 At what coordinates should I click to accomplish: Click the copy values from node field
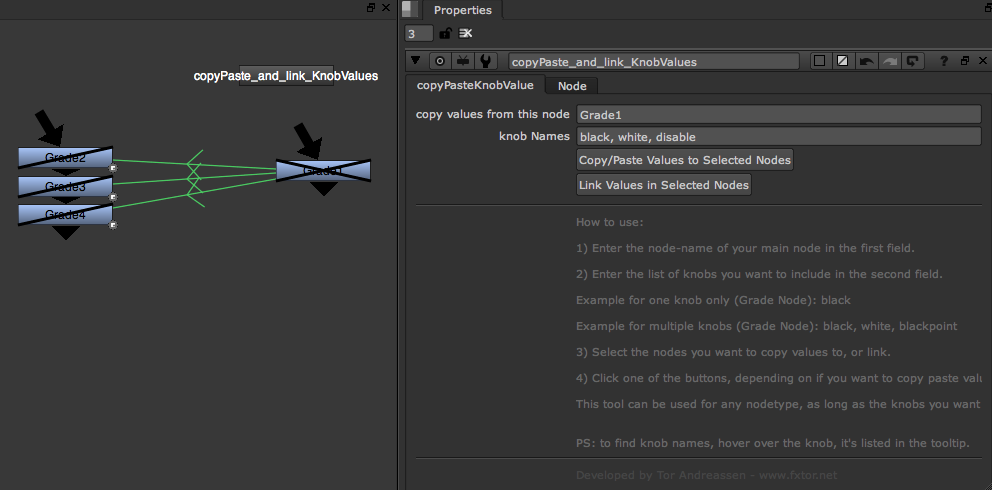pyautogui.click(x=778, y=115)
